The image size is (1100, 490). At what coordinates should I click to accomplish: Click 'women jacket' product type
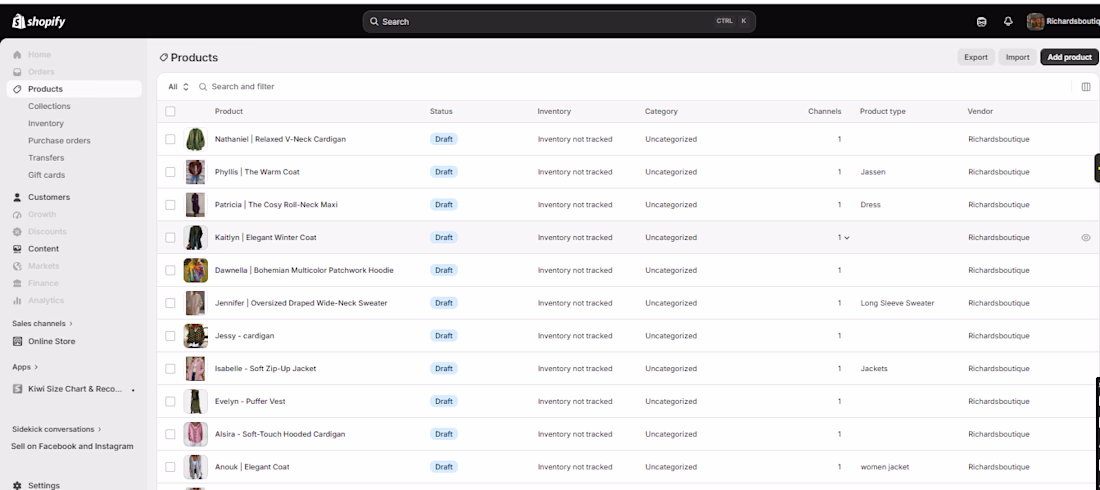(x=885, y=467)
